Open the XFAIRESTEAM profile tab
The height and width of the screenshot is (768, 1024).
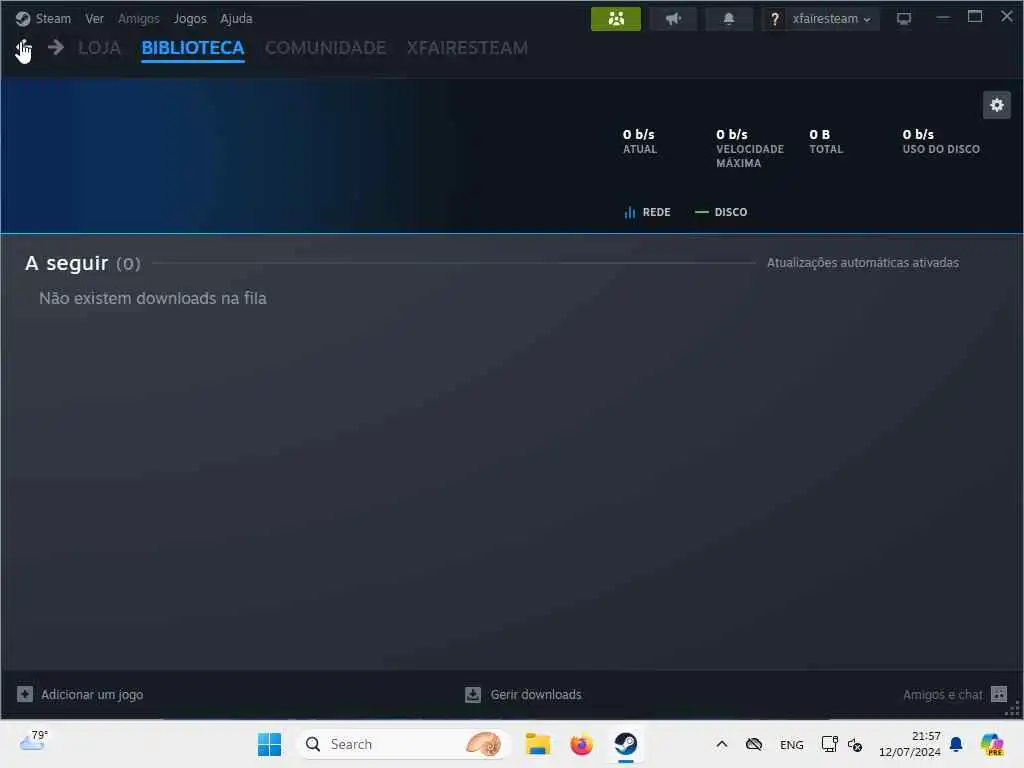tap(467, 48)
